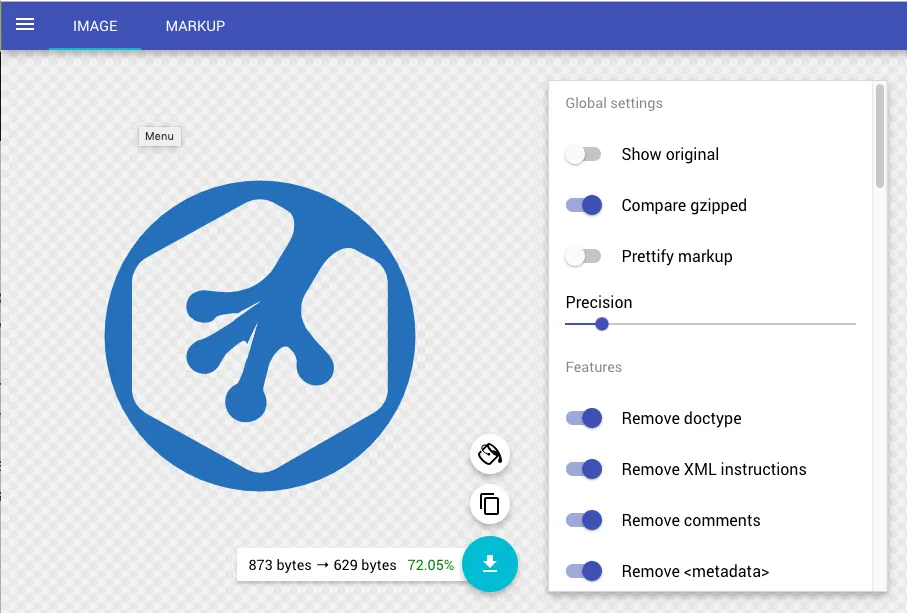Image resolution: width=907 pixels, height=613 pixels.
Task: Disable the Remove doctype option
Action: point(584,419)
